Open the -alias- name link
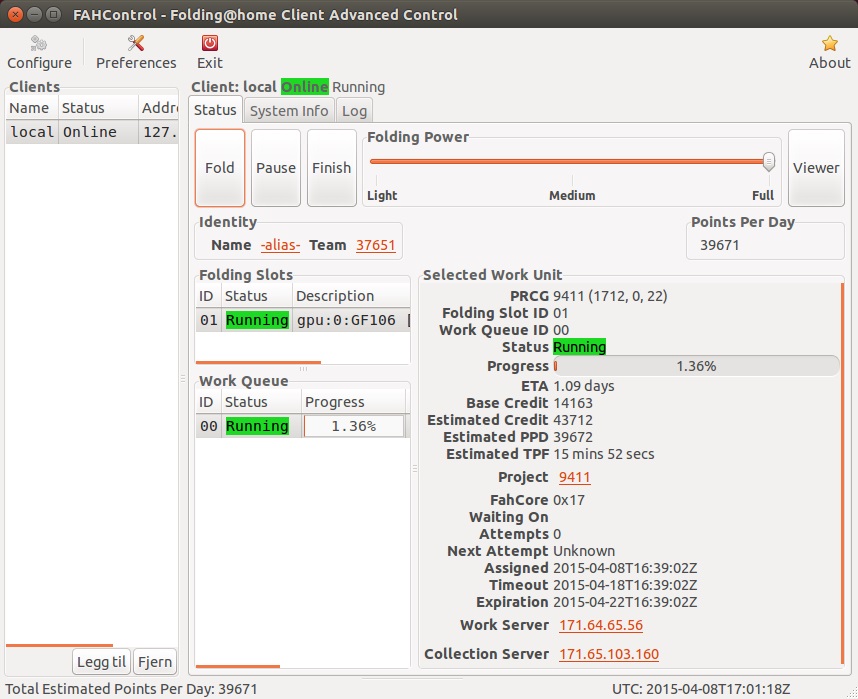Screen dimensions: 858x699 (280, 245)
